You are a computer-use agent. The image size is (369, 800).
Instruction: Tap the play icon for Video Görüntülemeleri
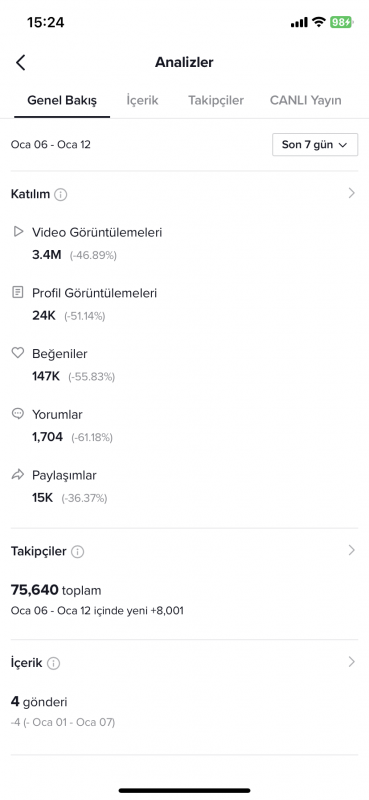pyautogui.click(x=18, y=232)
